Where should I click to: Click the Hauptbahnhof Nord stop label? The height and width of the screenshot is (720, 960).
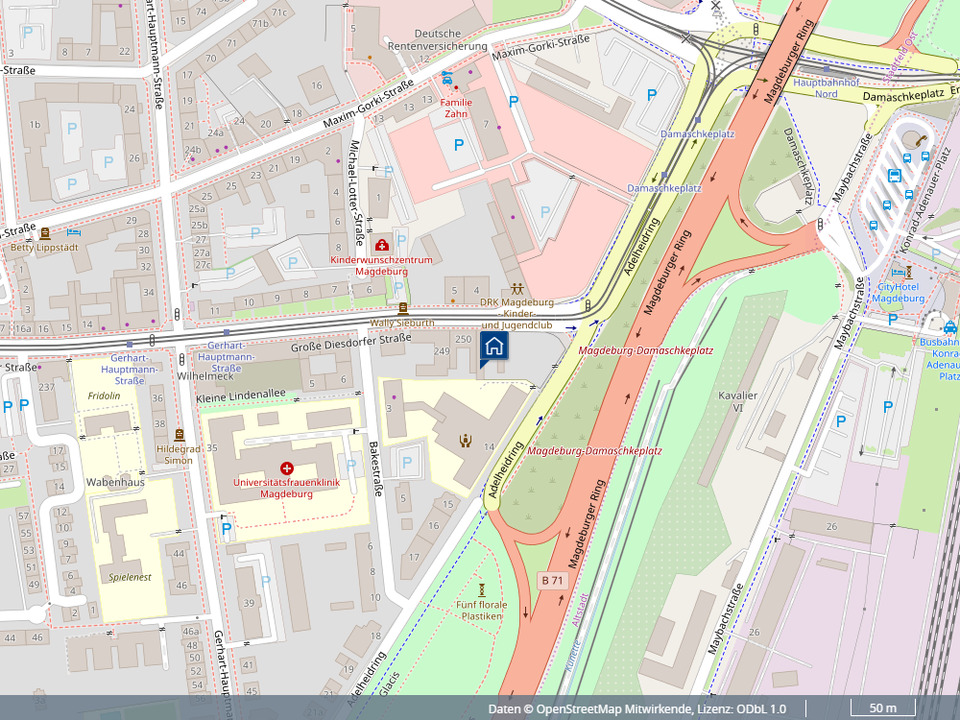click(x=812, y=87)
